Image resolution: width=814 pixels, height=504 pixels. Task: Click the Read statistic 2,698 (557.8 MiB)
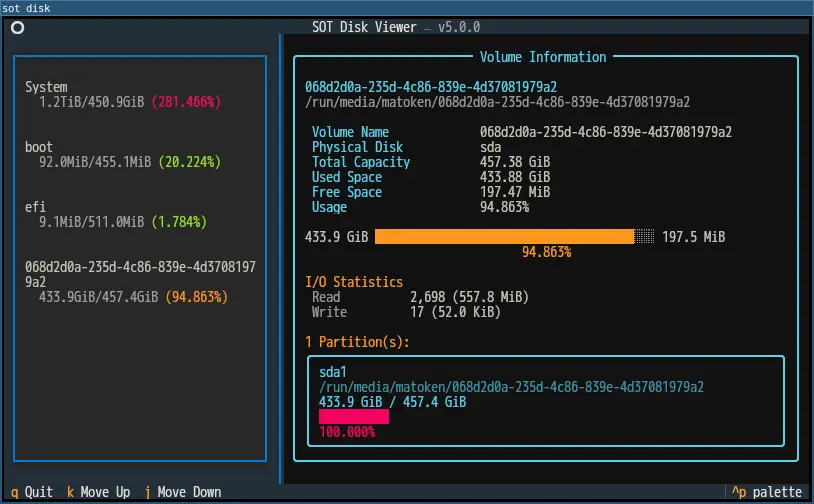(469, 297)
